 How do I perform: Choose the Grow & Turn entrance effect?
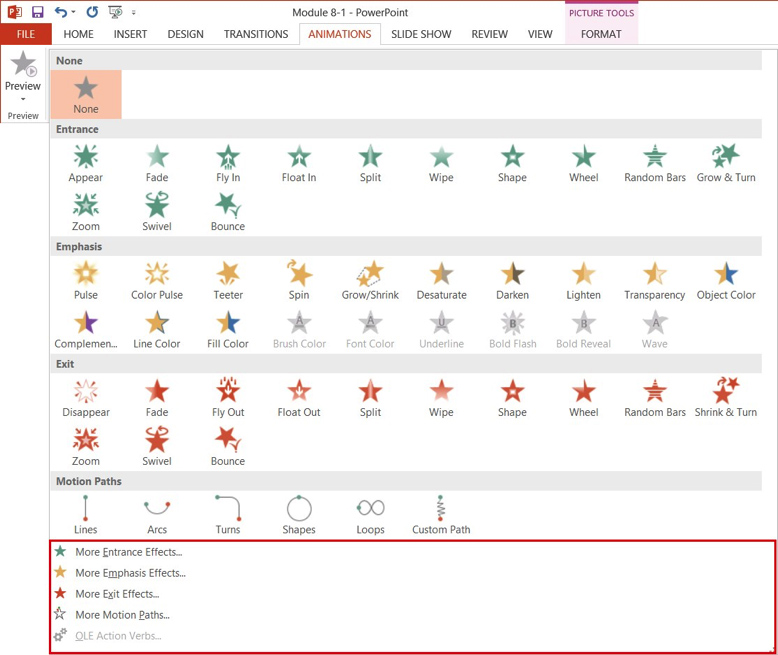[x=725, y=163]
